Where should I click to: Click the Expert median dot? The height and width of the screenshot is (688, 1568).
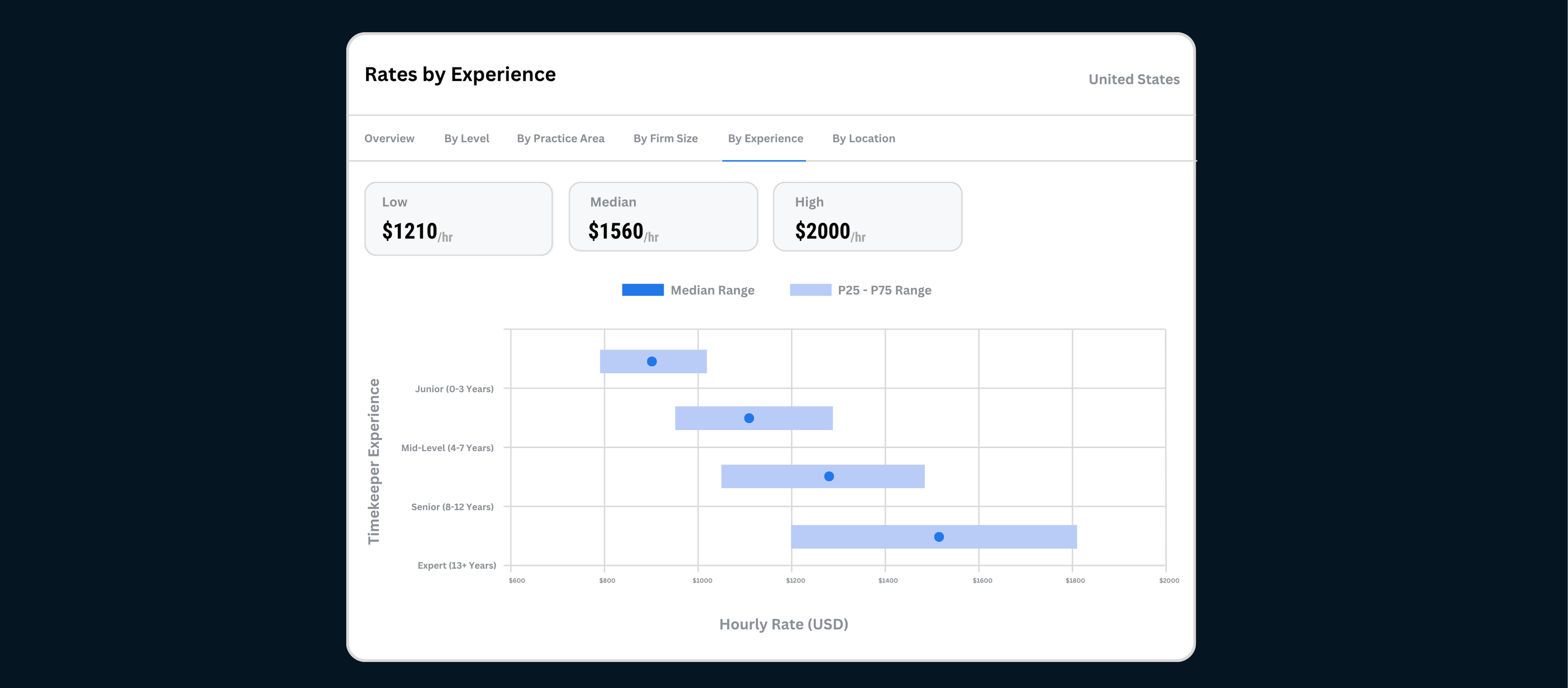click(x=939, y=537)
